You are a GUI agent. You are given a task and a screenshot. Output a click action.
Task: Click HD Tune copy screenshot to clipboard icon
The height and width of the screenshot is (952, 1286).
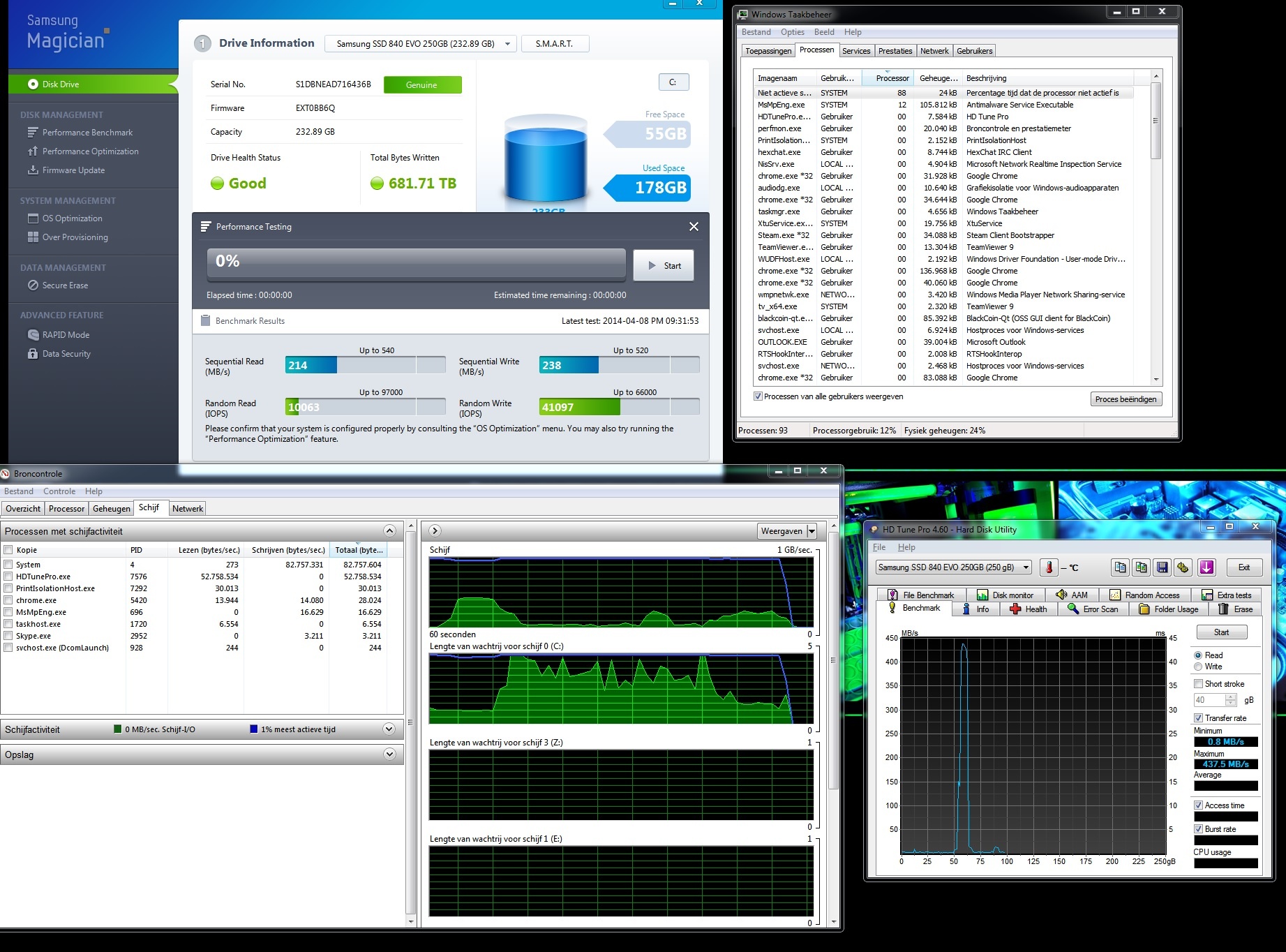pos(1142,567)
